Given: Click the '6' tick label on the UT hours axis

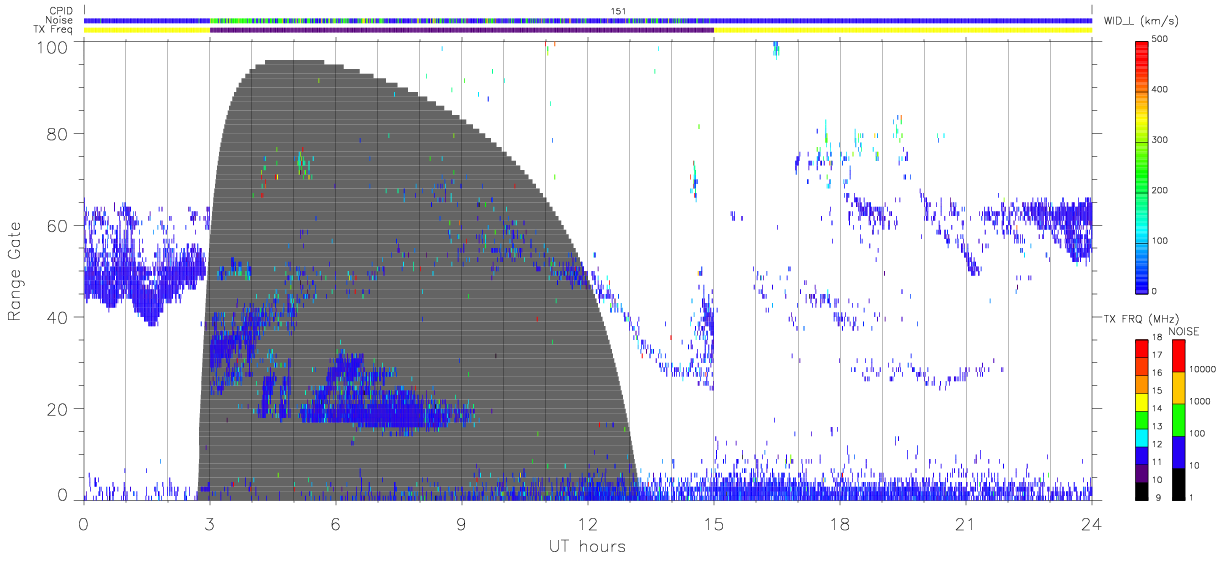Looking at the screenshot, I should click(335, 524).
